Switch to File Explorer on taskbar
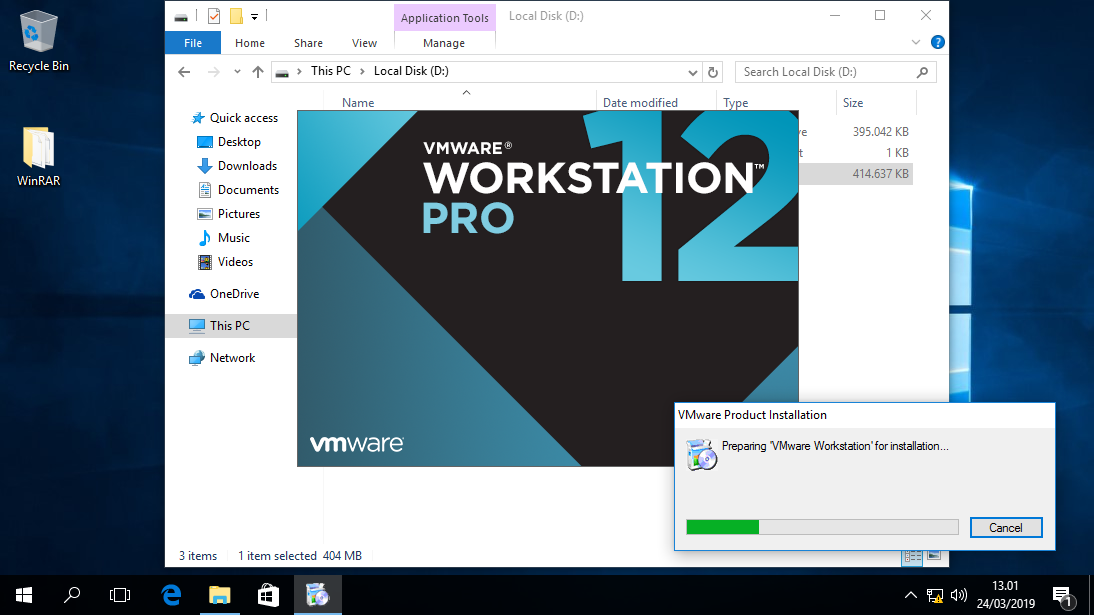This screenshot has height=615, width=1094. pos(220,595)
